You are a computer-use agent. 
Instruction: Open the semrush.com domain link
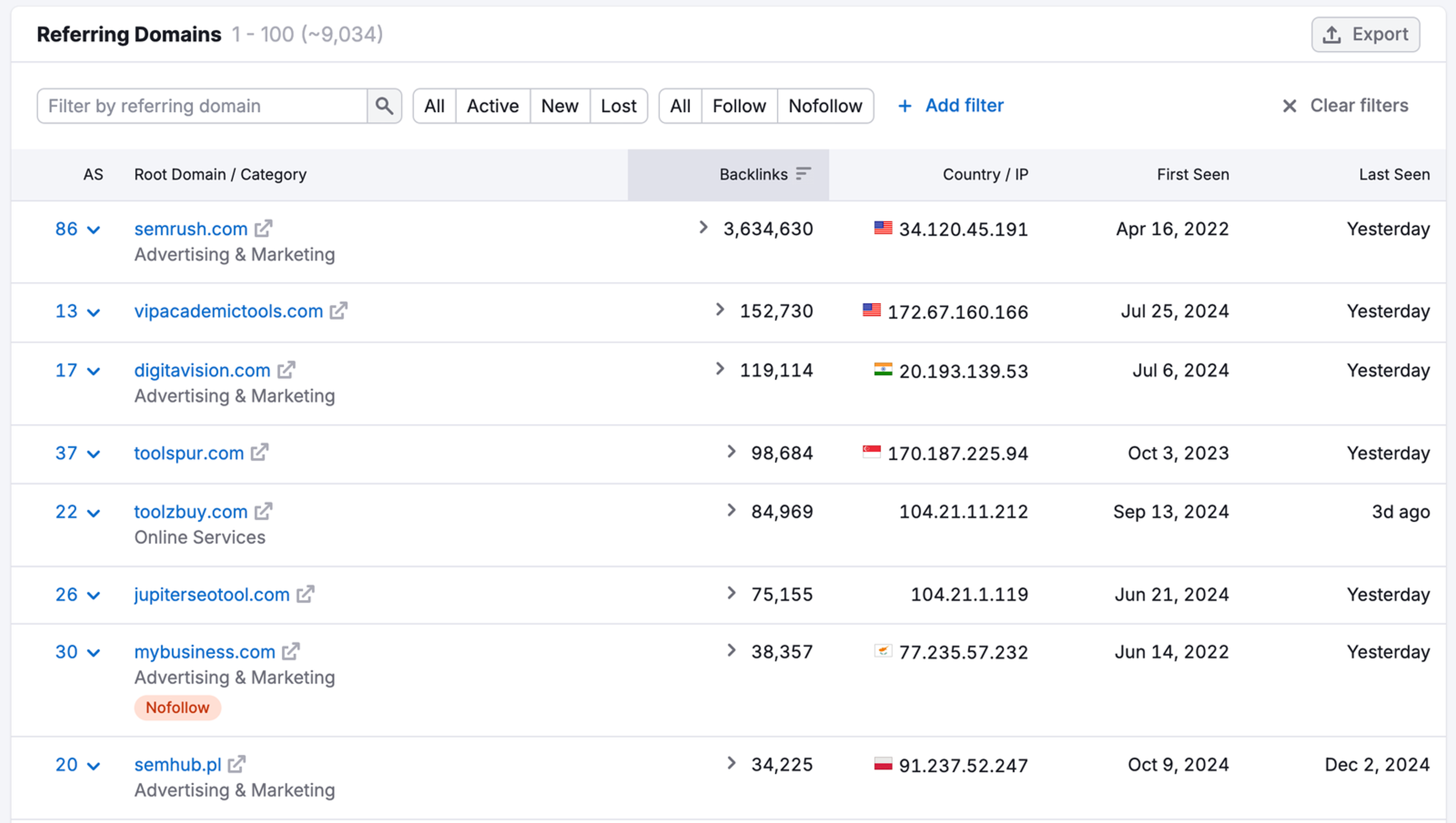click(191, 228)
